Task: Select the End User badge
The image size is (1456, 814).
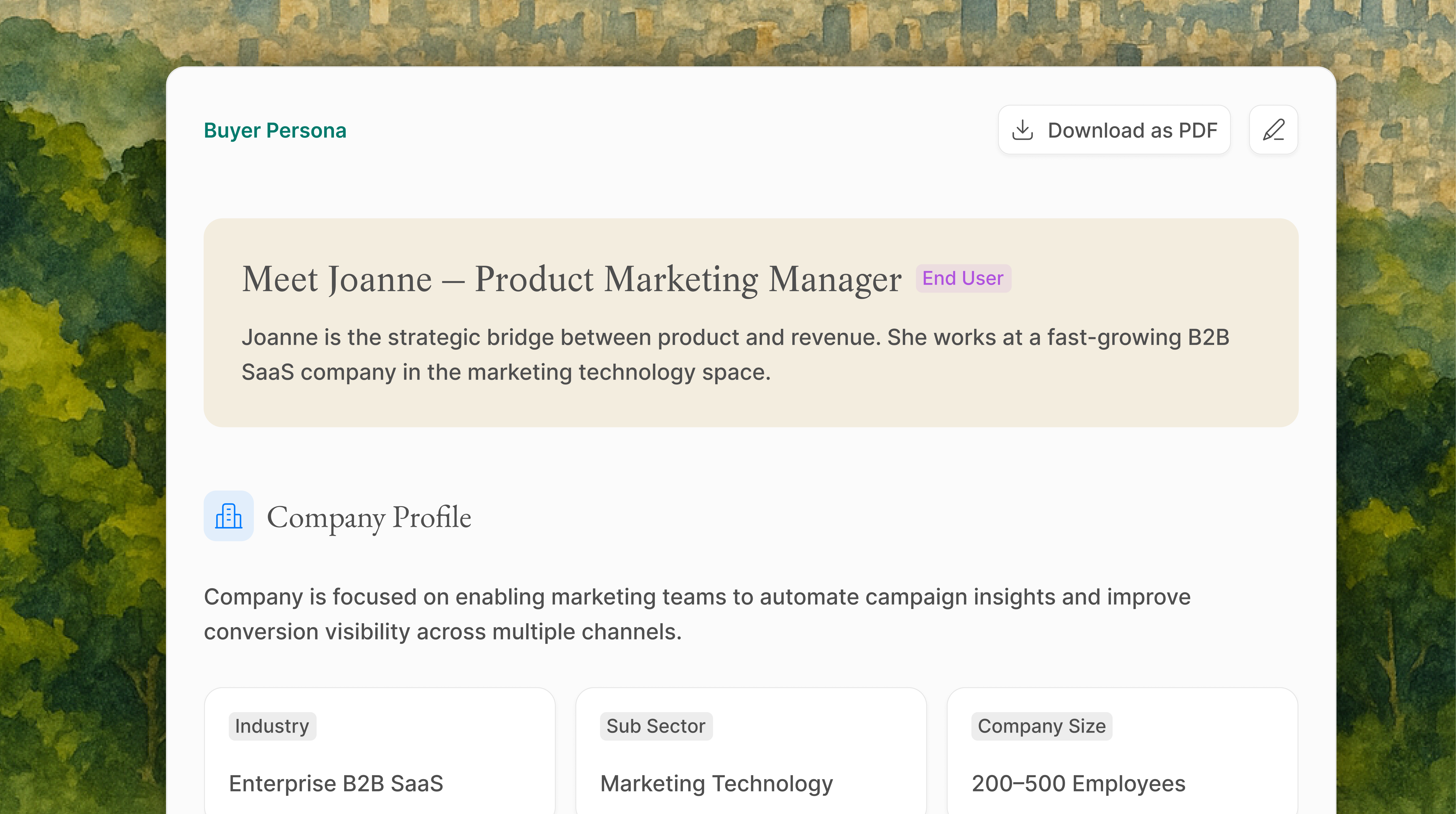Action: 962,279
